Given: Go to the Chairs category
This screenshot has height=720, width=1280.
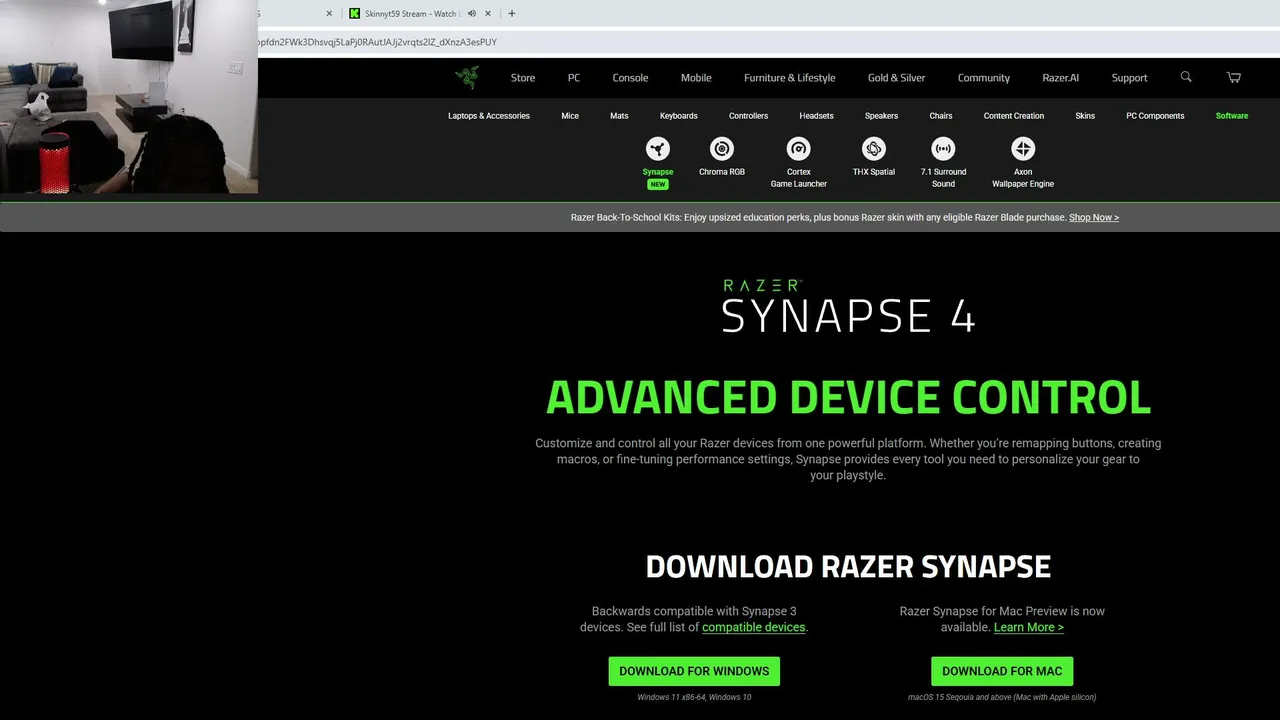Looking at the screenshot, I should click(x=941, y=116).
